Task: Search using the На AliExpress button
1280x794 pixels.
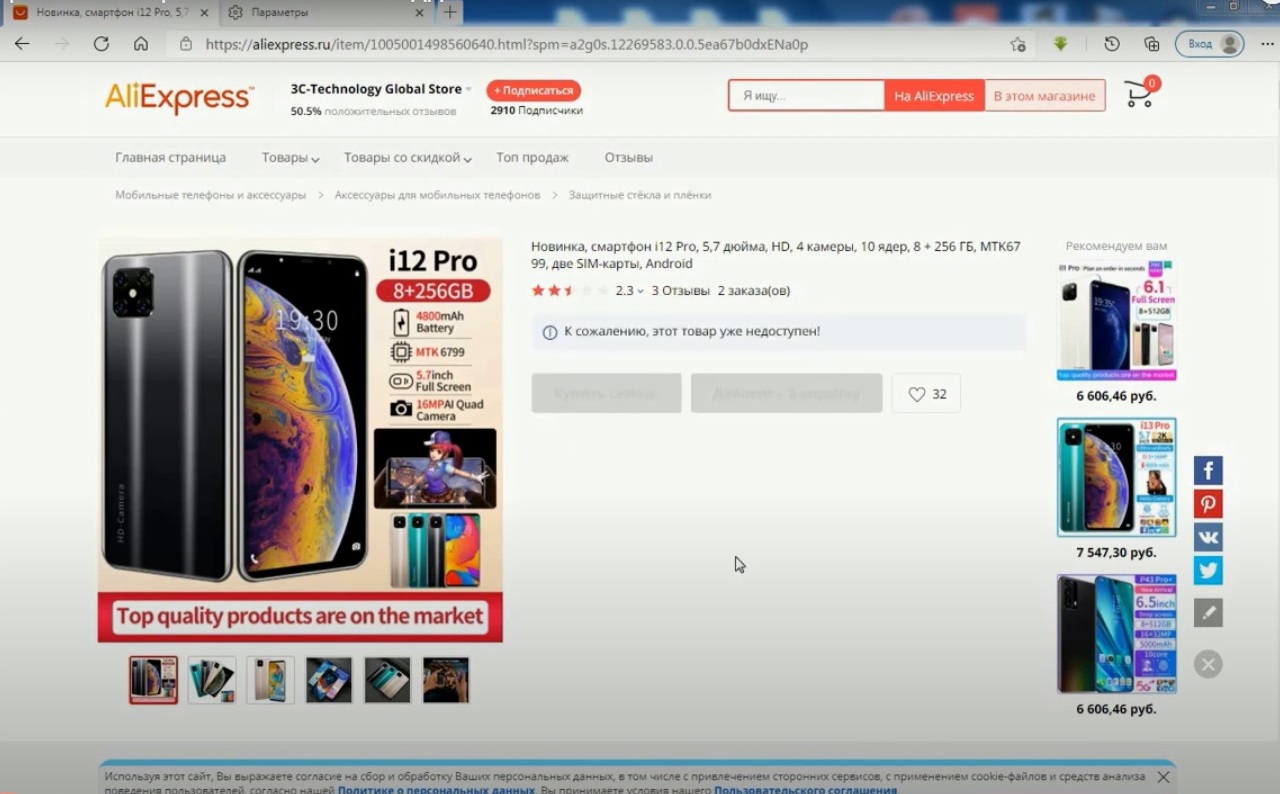Action: (x=934, y=96)
